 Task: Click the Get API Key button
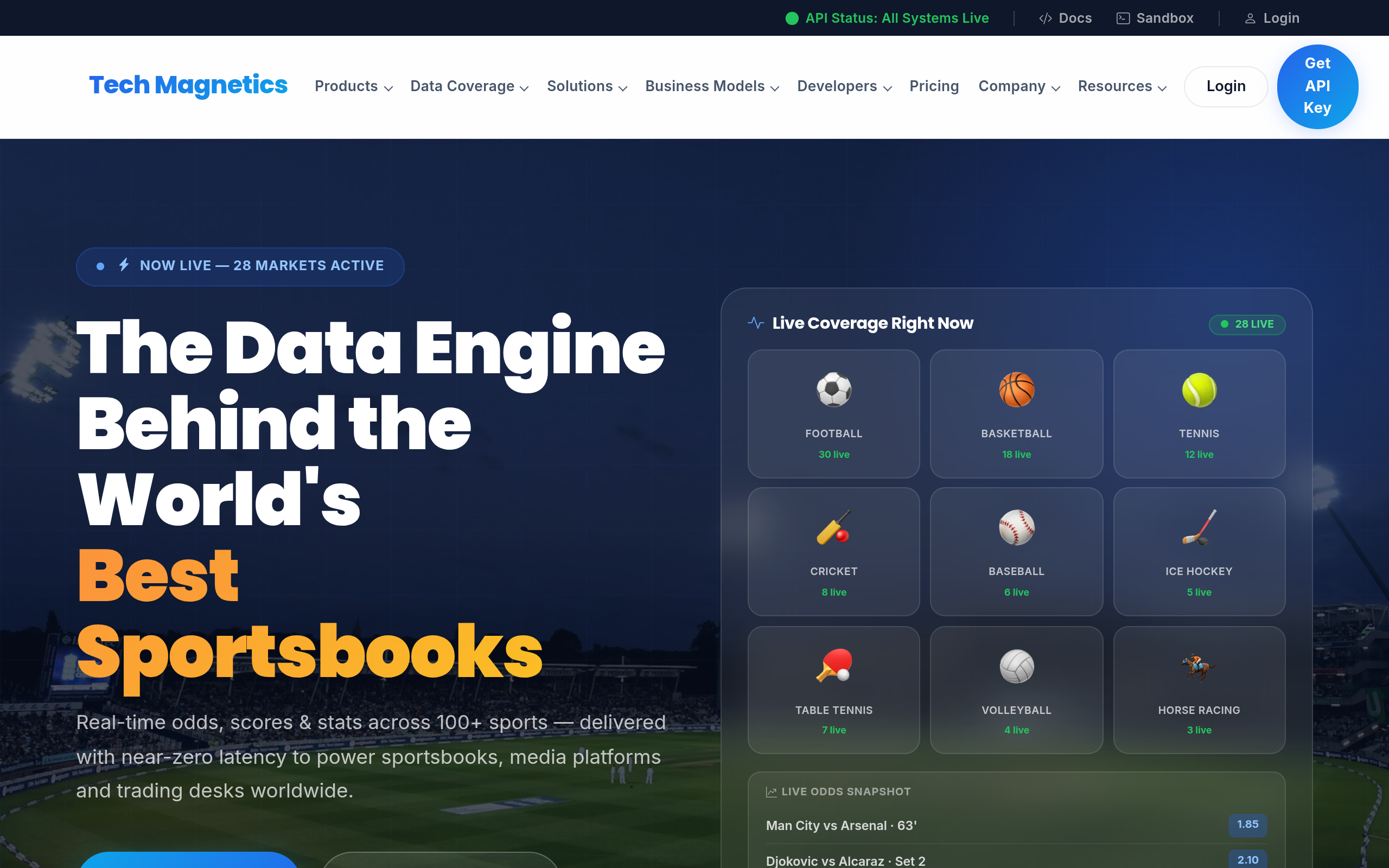(1317, 87)
